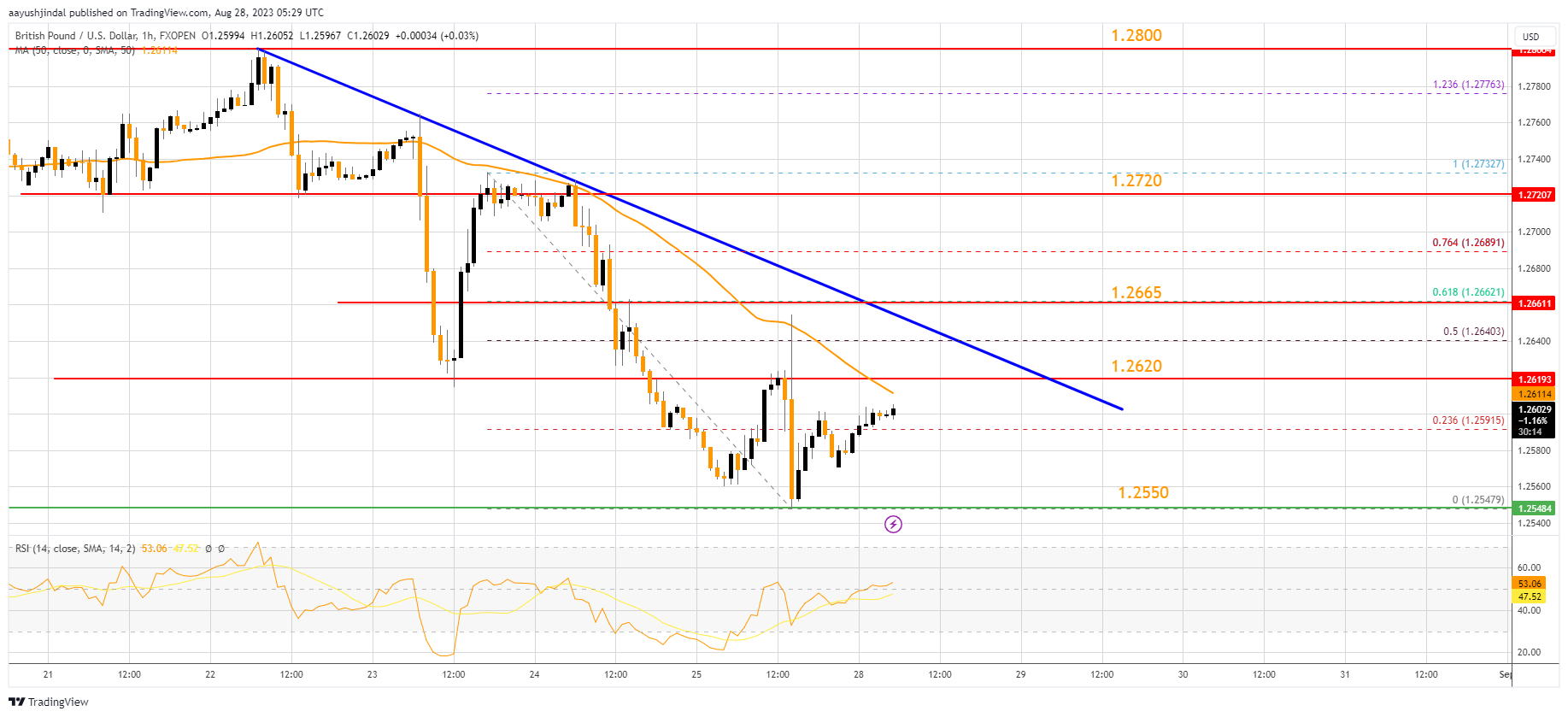
Task: Click date 28 on the time axis
Action: click(858, 674)
